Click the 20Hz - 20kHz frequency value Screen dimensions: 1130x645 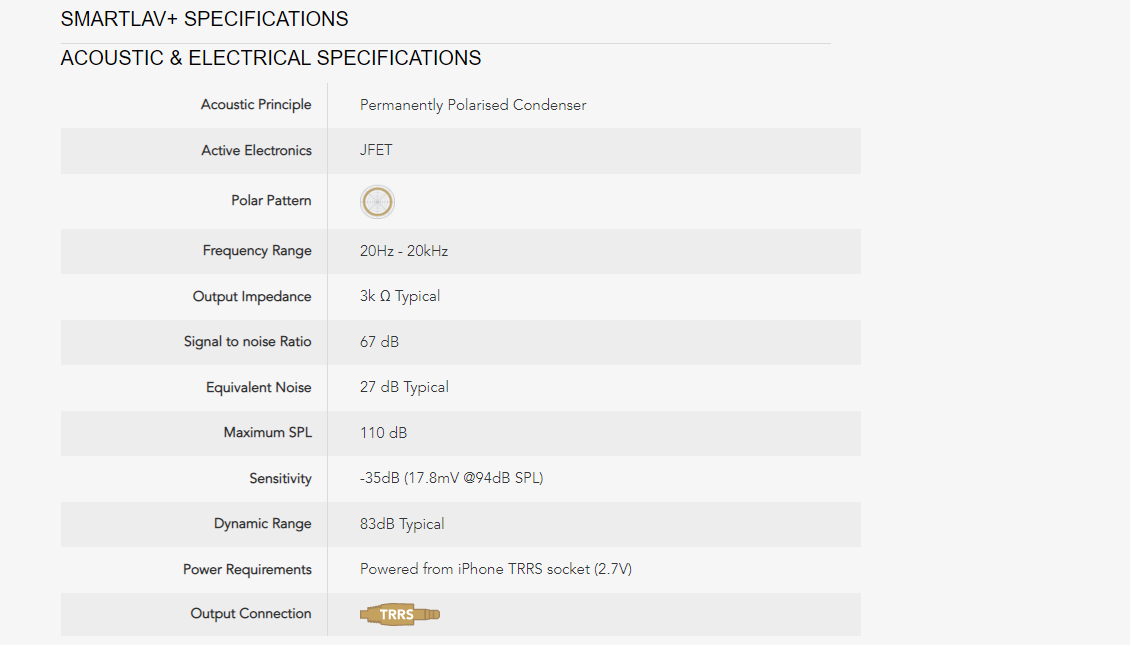[404, 251]
